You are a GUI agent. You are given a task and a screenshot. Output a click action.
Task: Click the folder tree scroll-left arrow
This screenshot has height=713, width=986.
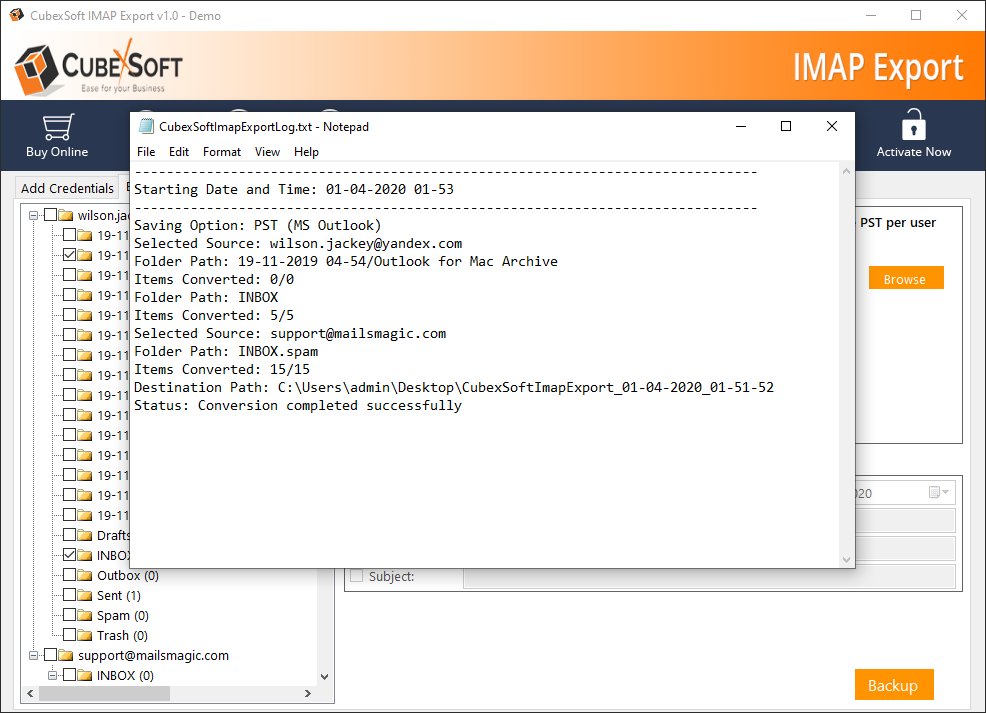point(30,694)
